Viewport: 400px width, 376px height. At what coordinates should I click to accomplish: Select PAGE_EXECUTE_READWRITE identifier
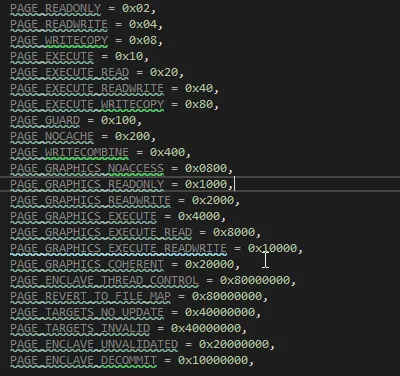tap(87, 88)
